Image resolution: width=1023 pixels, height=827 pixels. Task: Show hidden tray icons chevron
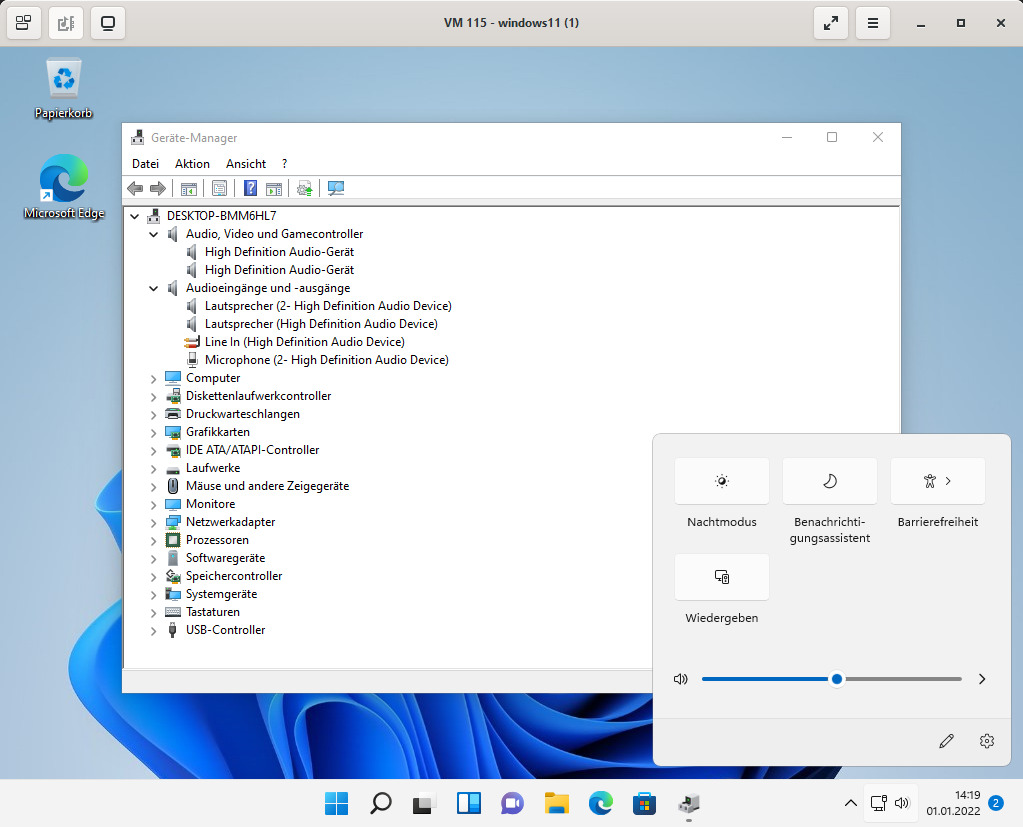(851, 804)
